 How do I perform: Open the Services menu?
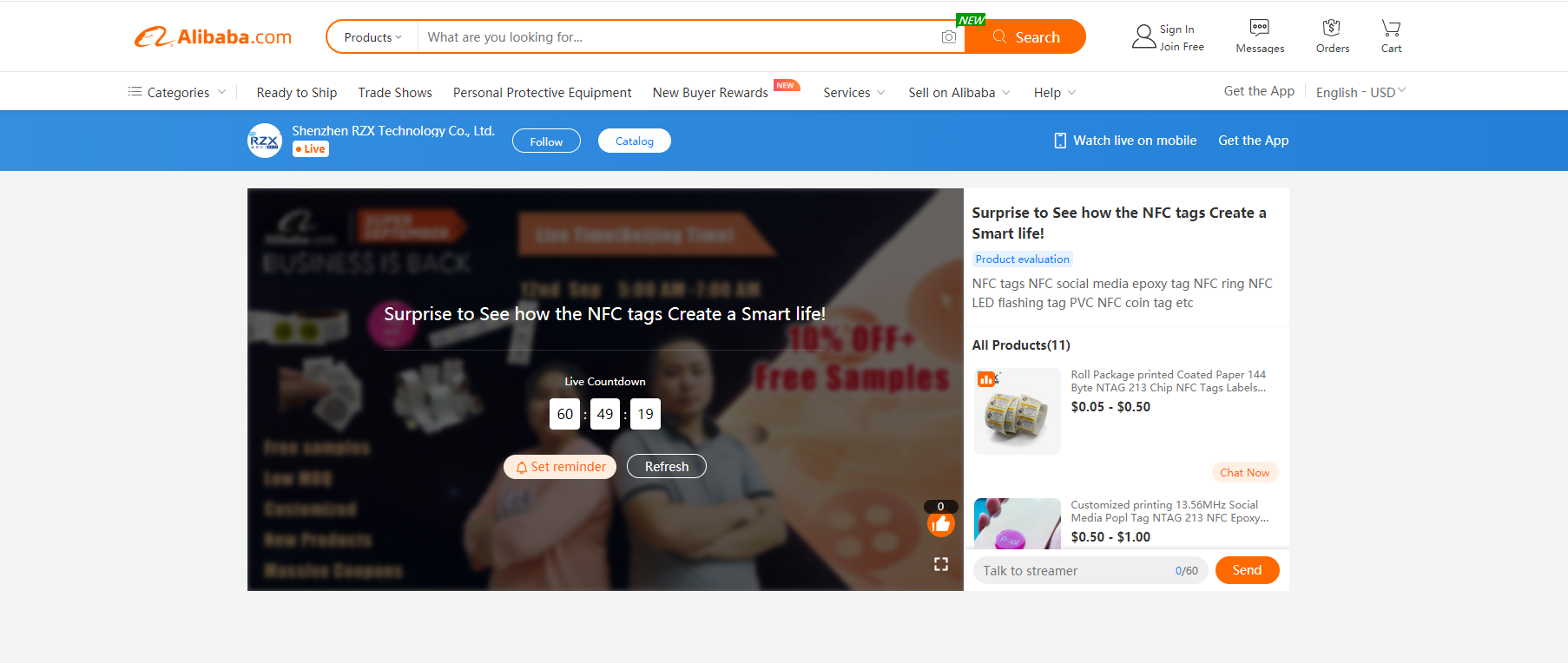point(854,93)
